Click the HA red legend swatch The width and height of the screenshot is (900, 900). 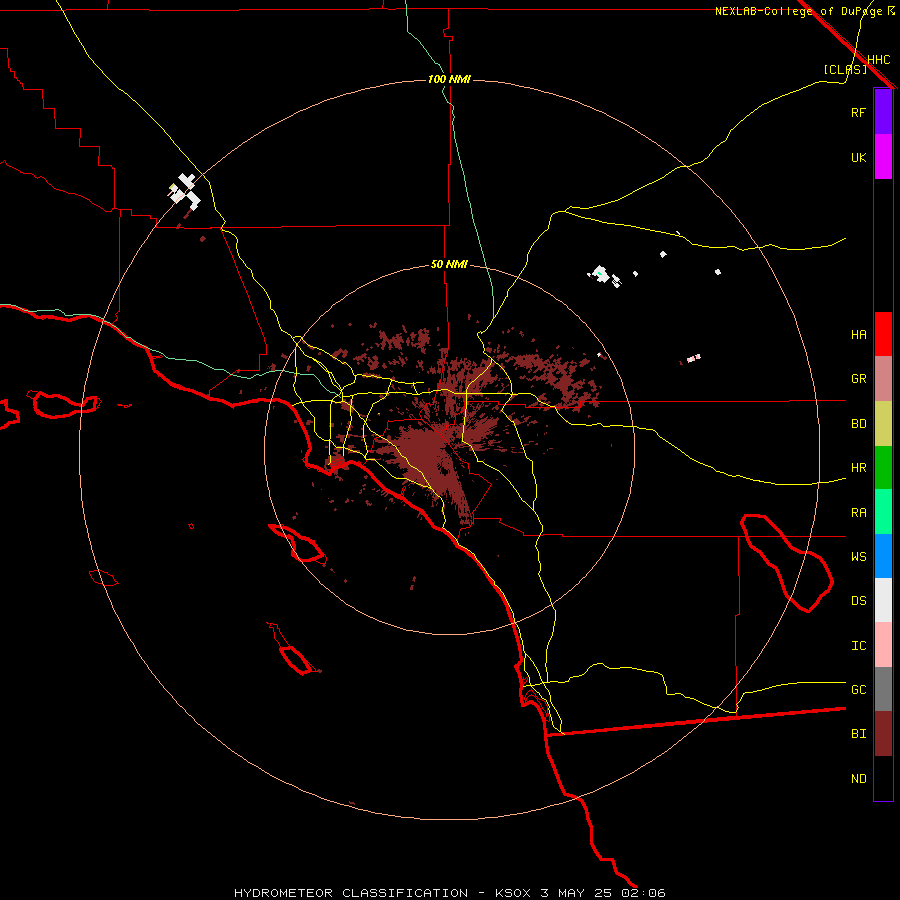click(883, 334)
